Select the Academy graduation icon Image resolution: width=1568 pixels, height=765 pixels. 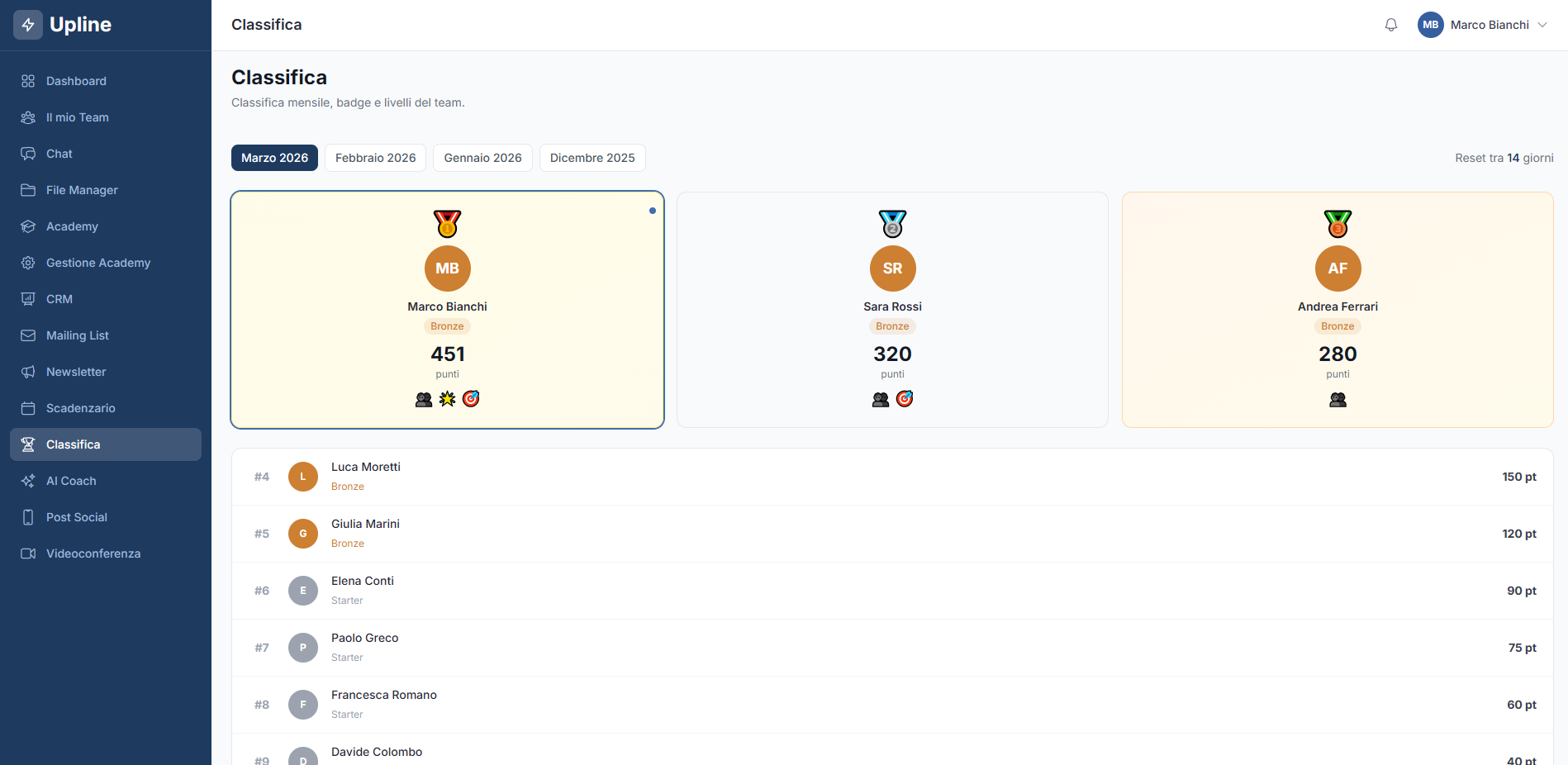(27, 226)
